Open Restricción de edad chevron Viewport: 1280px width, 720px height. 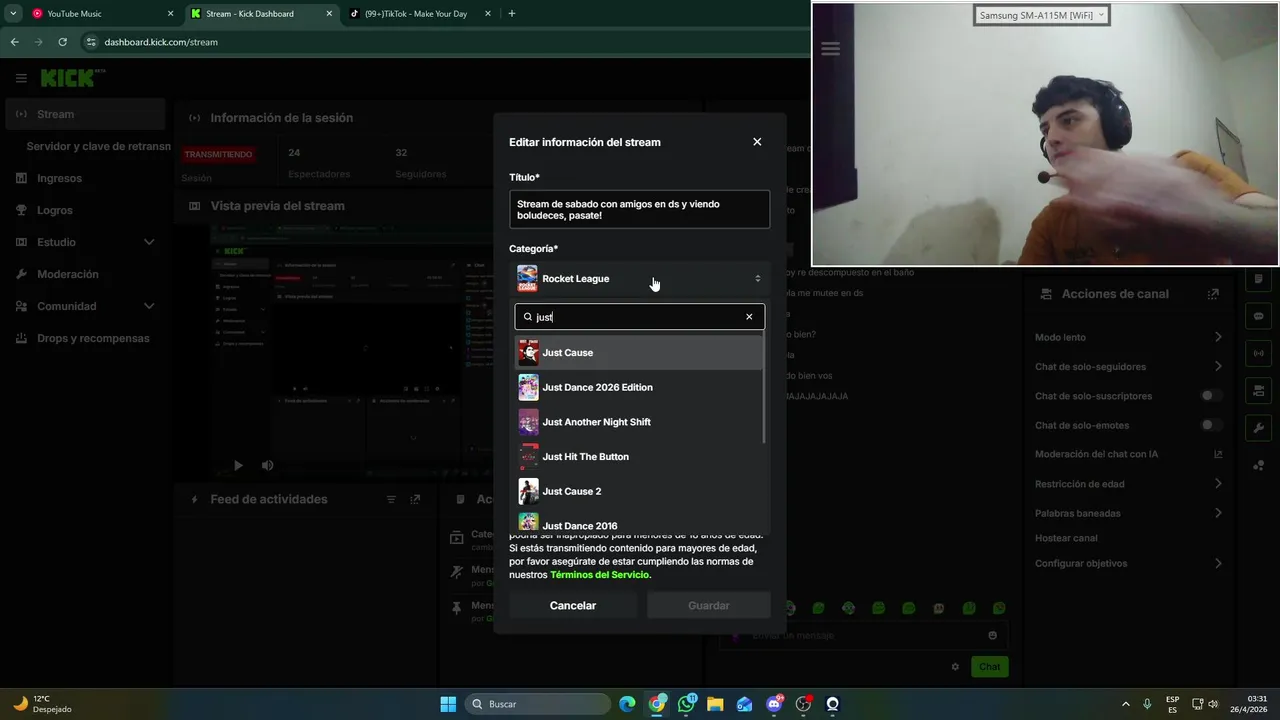click(x=1218, y=484)
